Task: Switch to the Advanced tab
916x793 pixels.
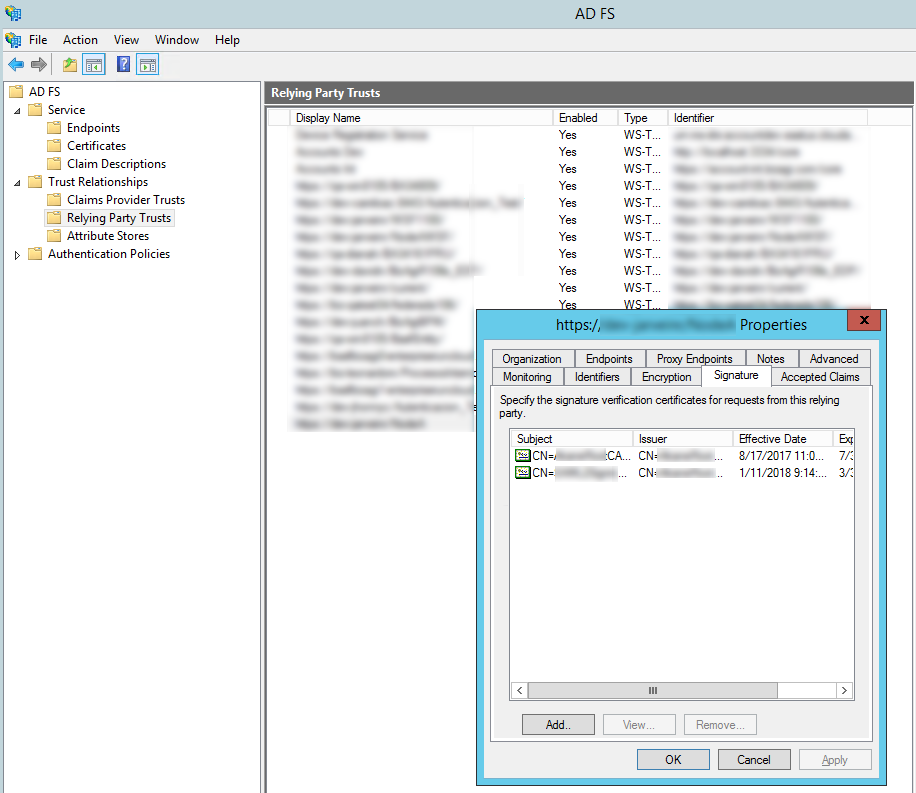Action: 834,359
